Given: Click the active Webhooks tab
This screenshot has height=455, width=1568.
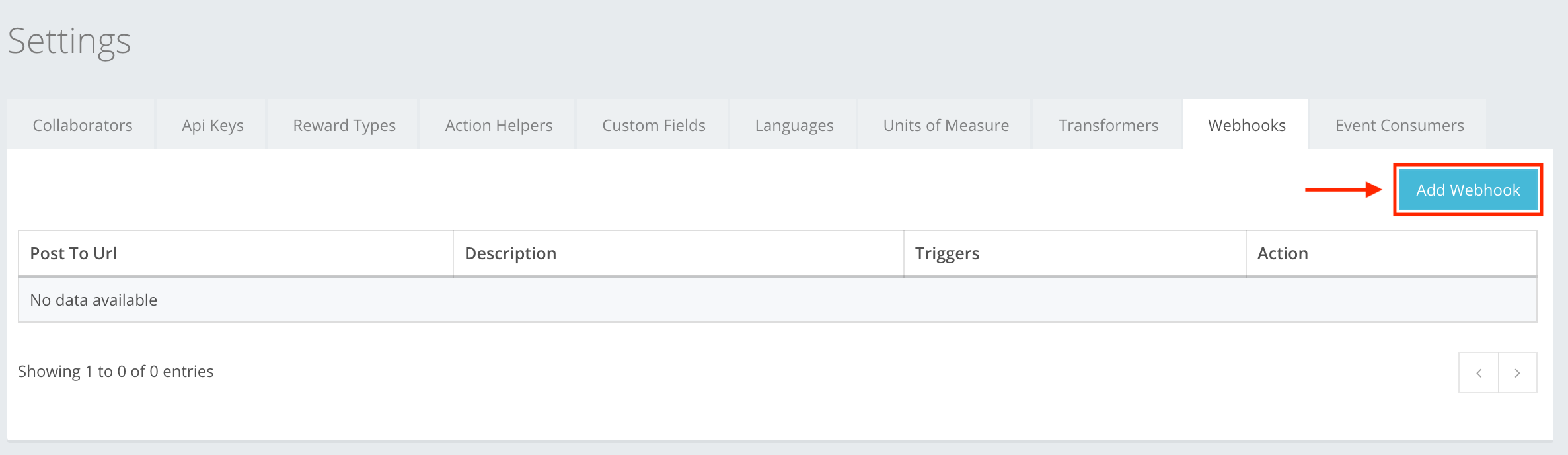Looking at the screenshot, I should [1246, 124].
